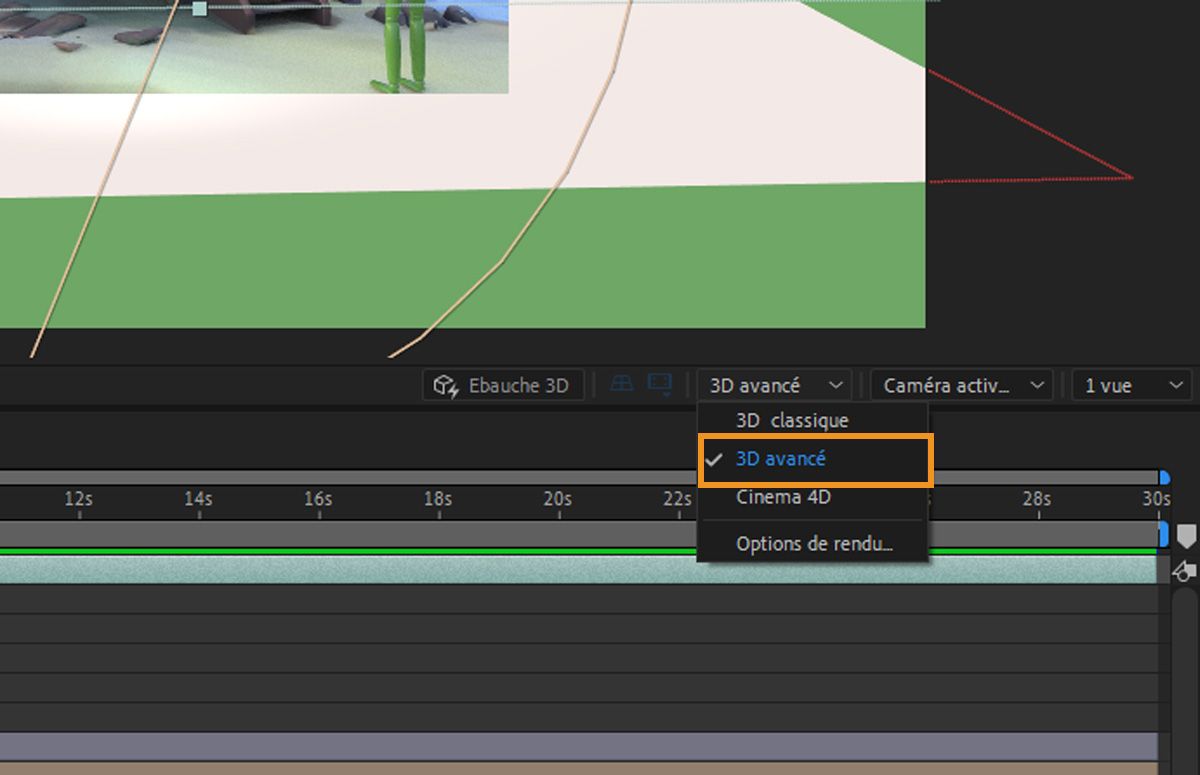Select the teal layer duration bar
The width and height of the screenshot is (1200, 775).
[x=579, y=570]
